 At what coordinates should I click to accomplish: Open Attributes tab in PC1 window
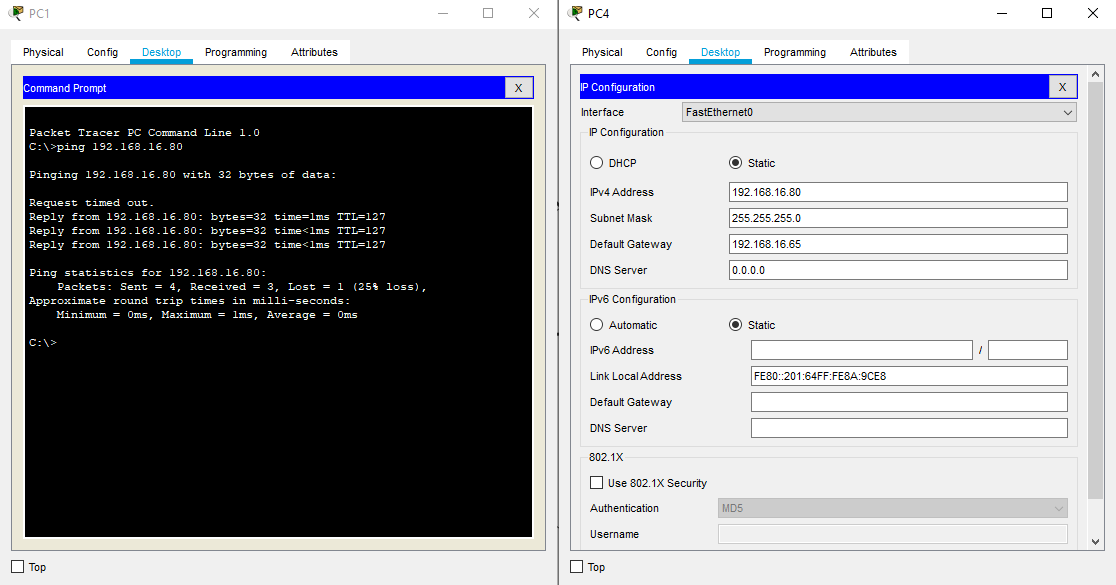[314, 52]
